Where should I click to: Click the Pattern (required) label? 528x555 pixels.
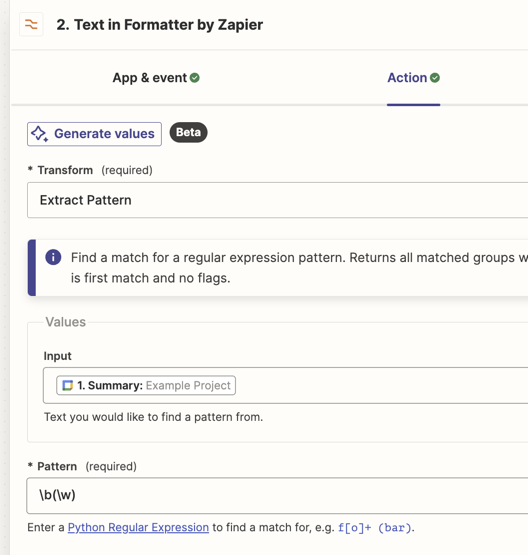tap(82, 466)
